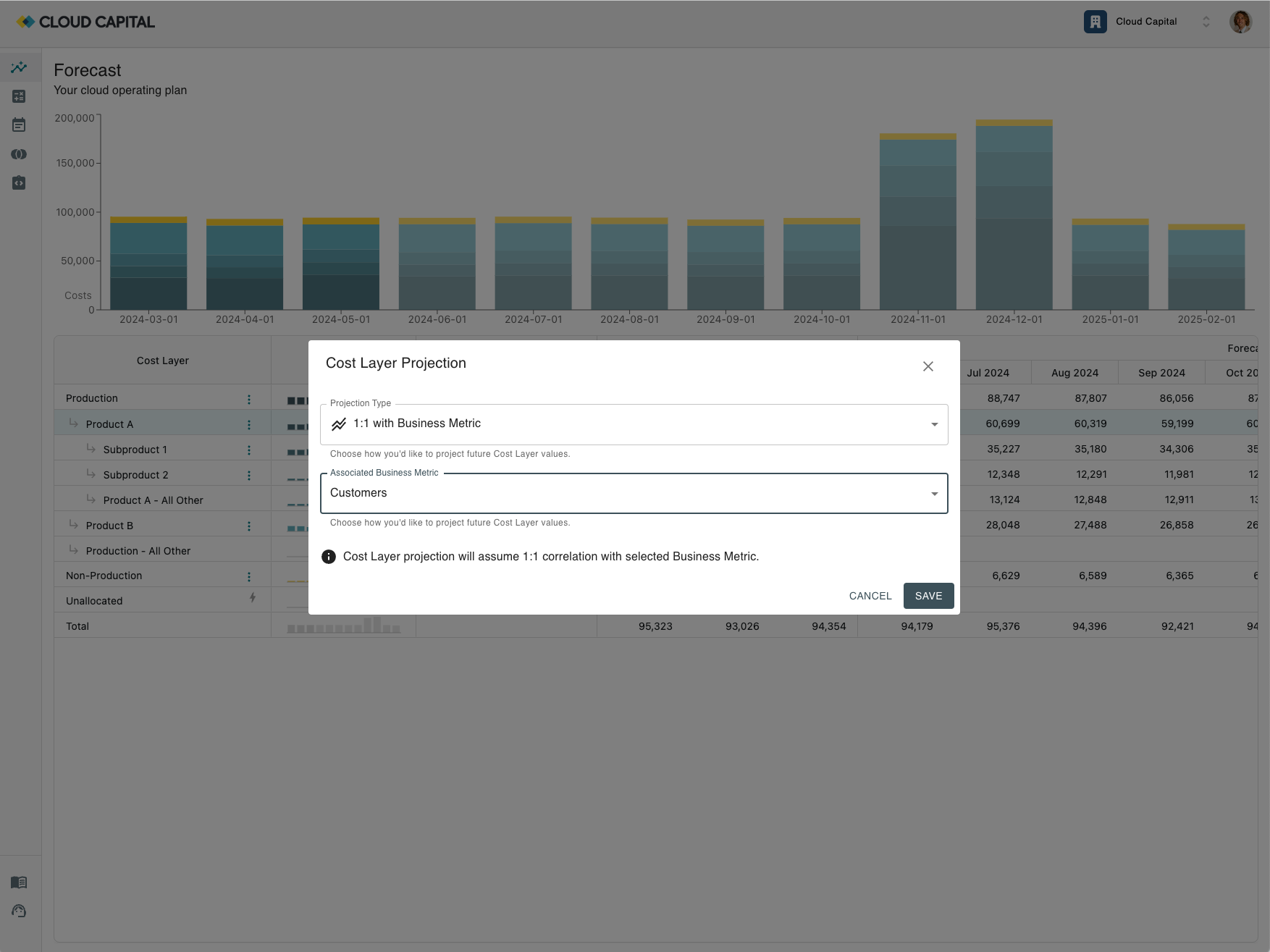Select Subproduct 1 under Product A
Screen dimensions: 1270x952
pyautogui.click(x=135, y=449)
